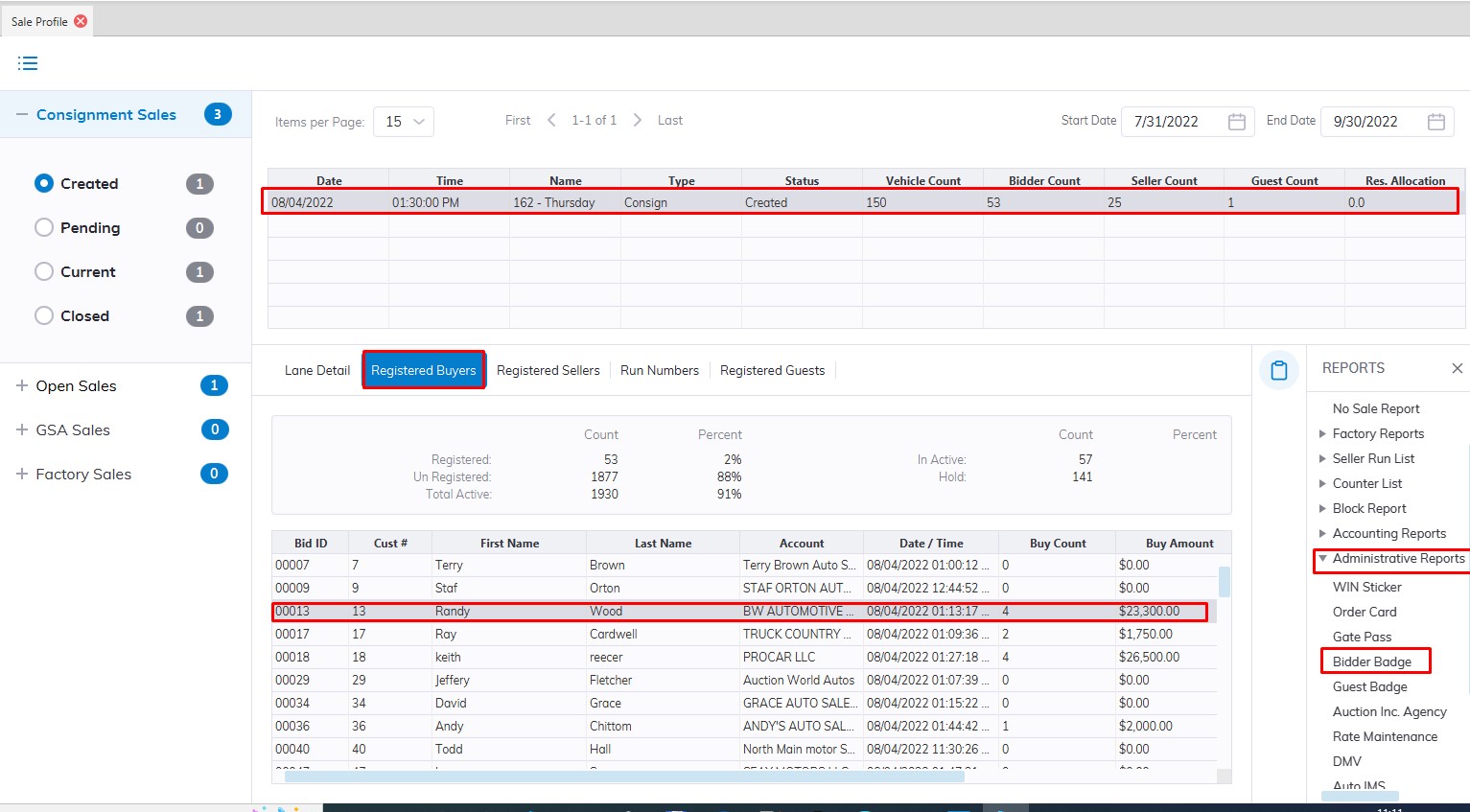1470x812 pixels.
Task: Expand the Open Sales section
Action: 22,385
